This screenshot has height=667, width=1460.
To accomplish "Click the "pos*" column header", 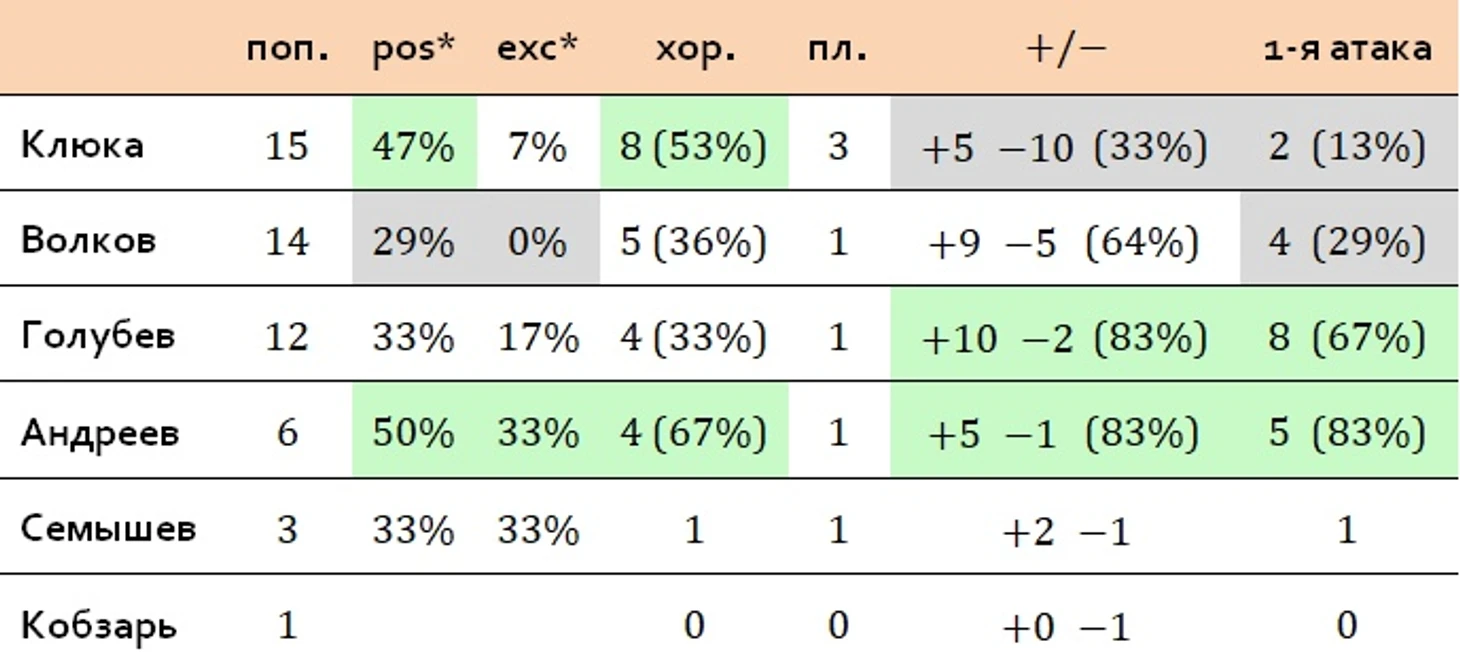I will click(413, 49).
